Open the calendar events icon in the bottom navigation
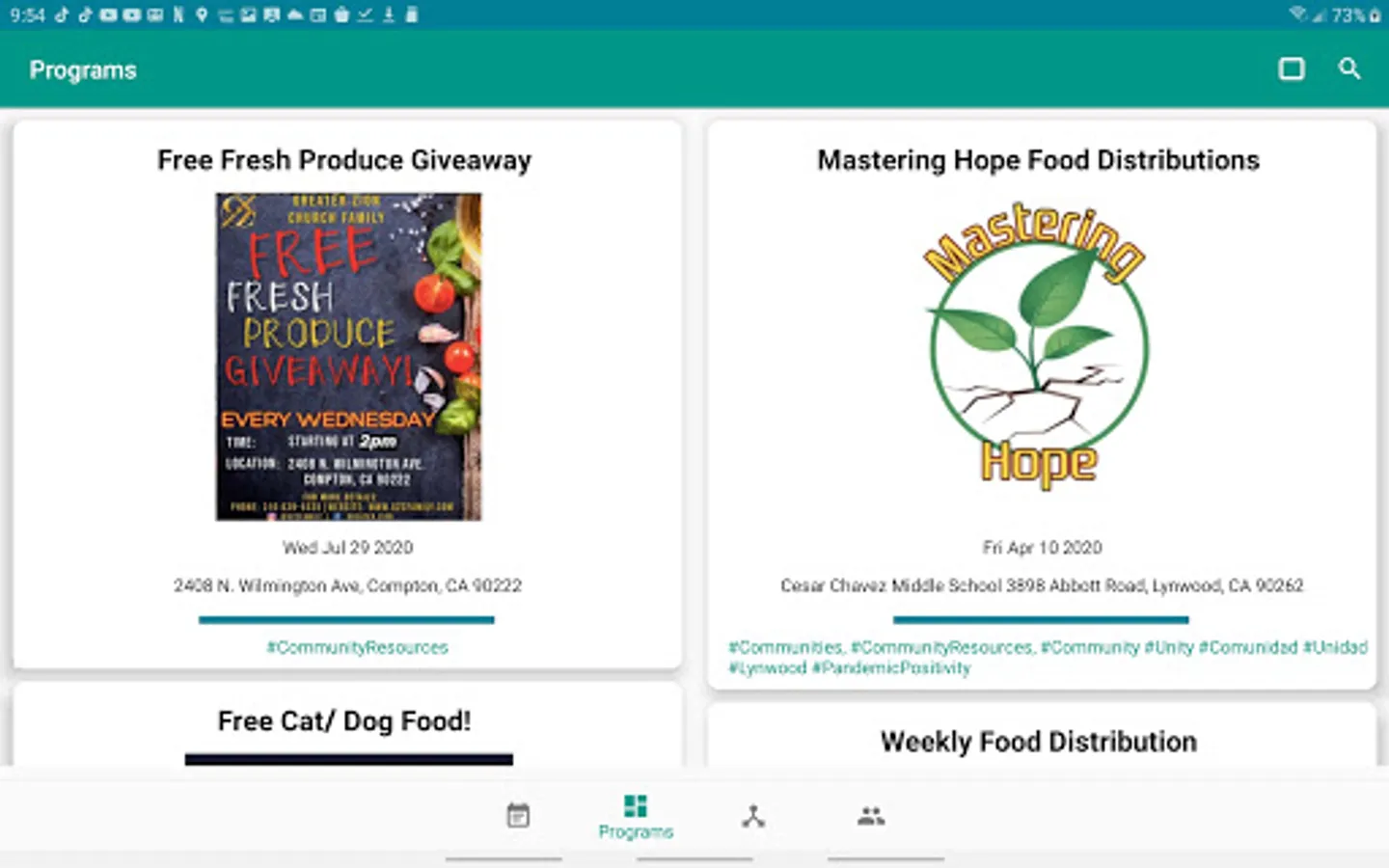Screen dimensions: 1389x868 click(518, 816)
